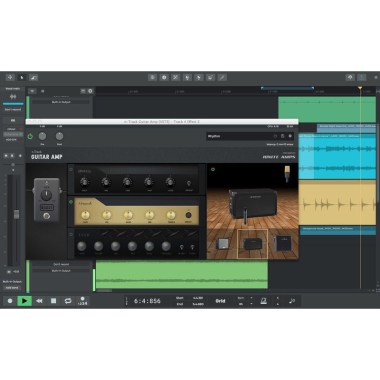Toggle the cabinet section green power indicator
The height and width of the screenshot is (380, 380).
213,169
